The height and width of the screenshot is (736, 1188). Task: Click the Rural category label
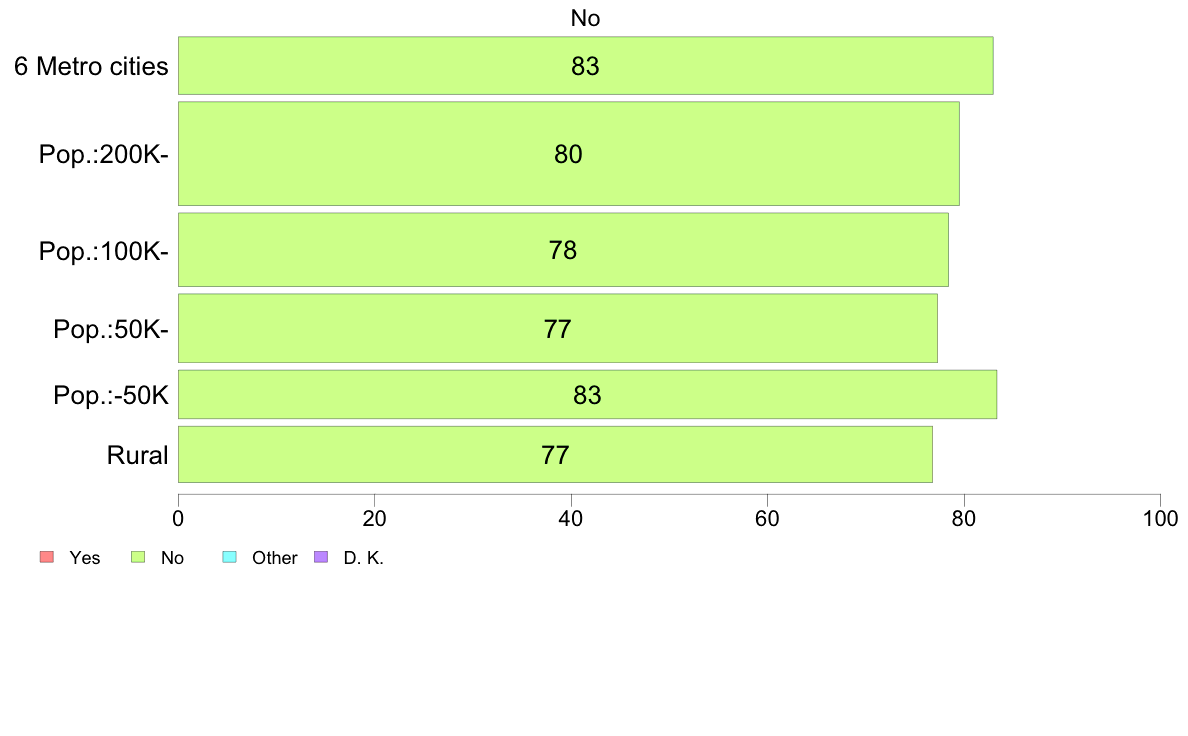point(137,456)
